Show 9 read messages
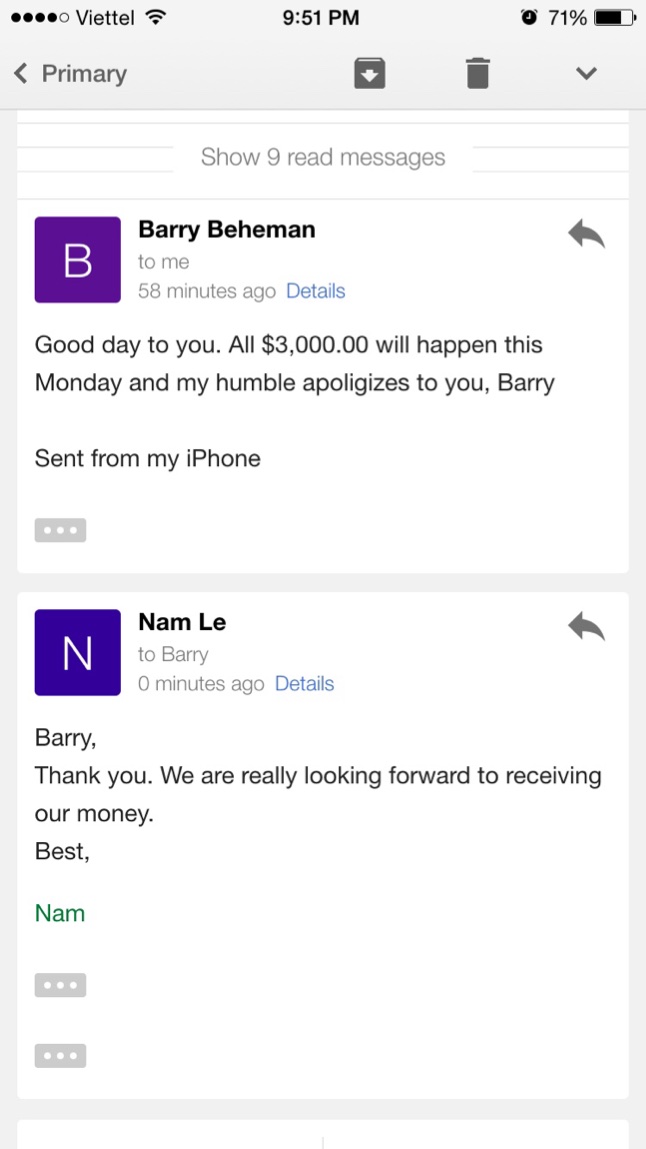Viewport: 646px width, 1149px height. (322, 157)
